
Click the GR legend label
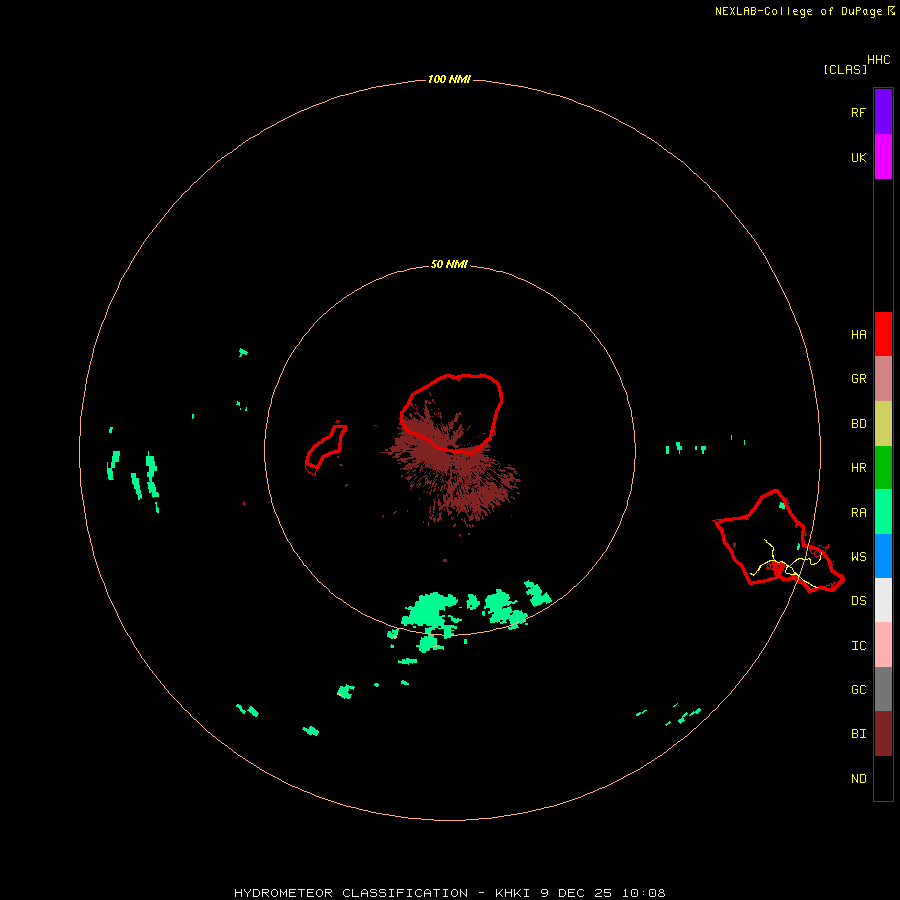(858, 379)
